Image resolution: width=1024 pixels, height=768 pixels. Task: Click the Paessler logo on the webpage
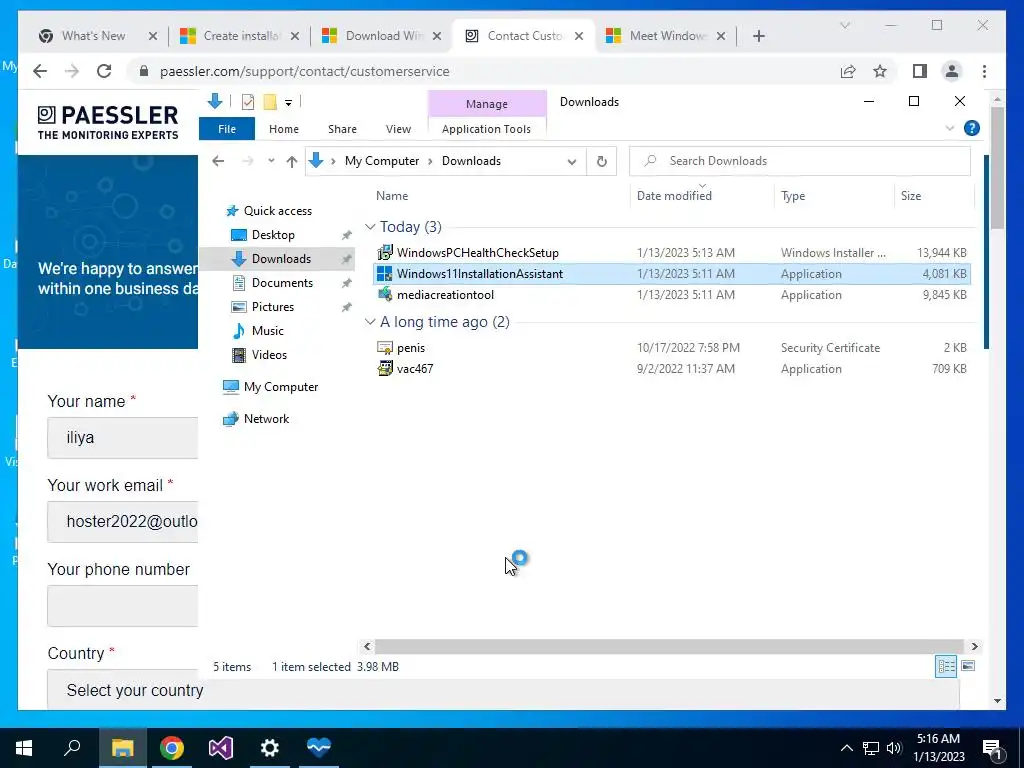click(x=108, y=122)
